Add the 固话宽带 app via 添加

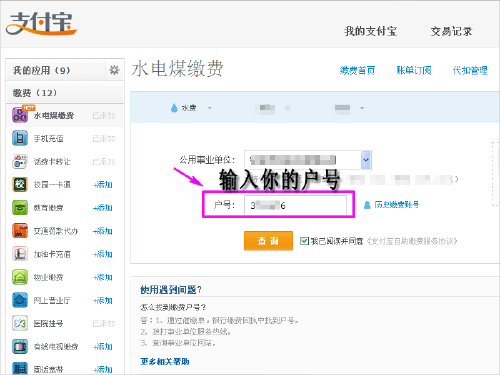pos(103,369)
